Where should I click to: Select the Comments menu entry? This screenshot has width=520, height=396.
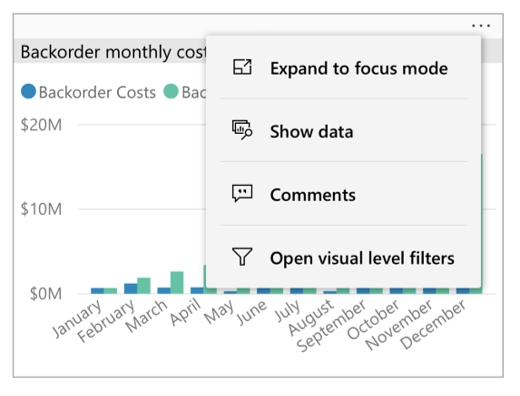[343, 194]
